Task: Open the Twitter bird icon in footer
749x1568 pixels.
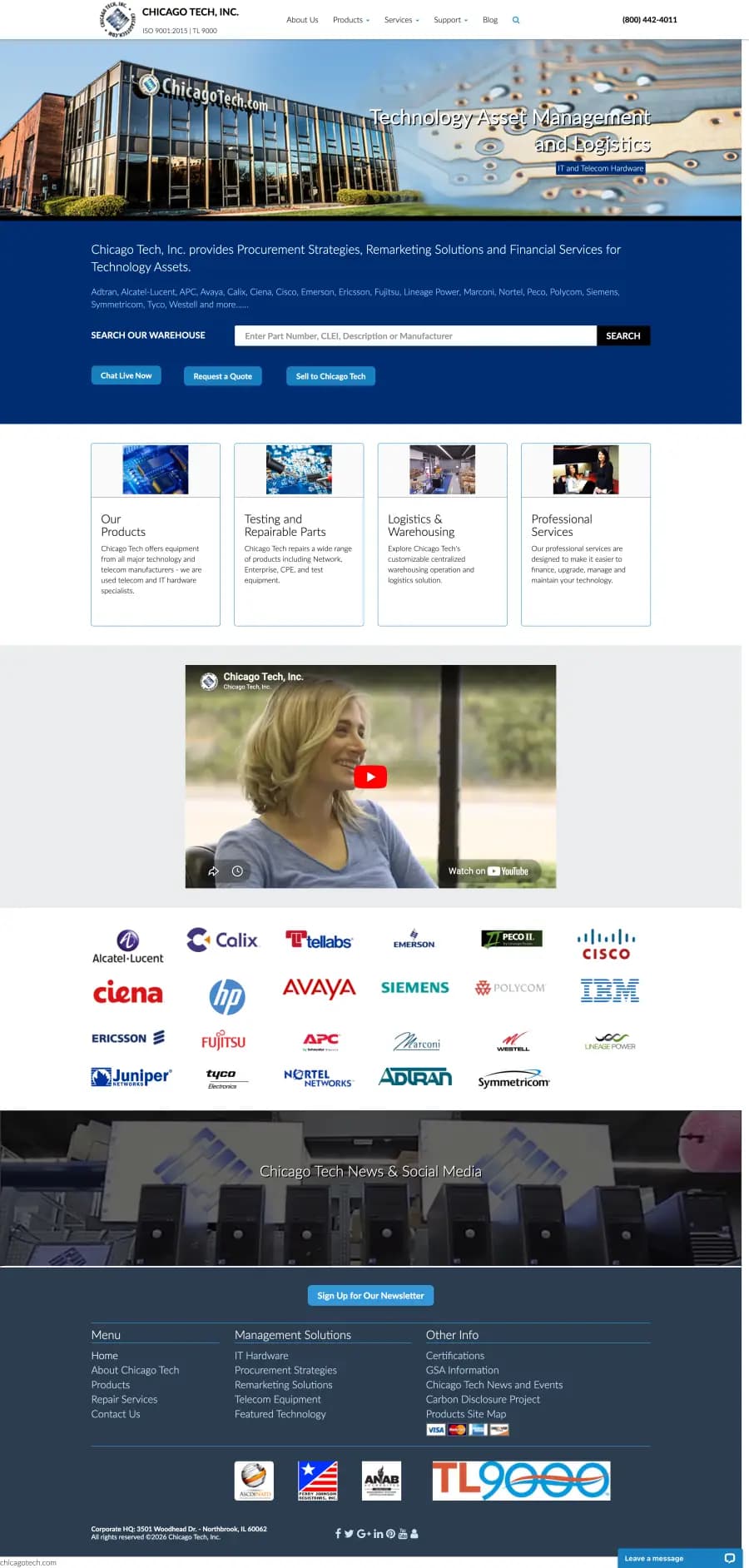Action: pyautogui.click(x=349, y=1533)
